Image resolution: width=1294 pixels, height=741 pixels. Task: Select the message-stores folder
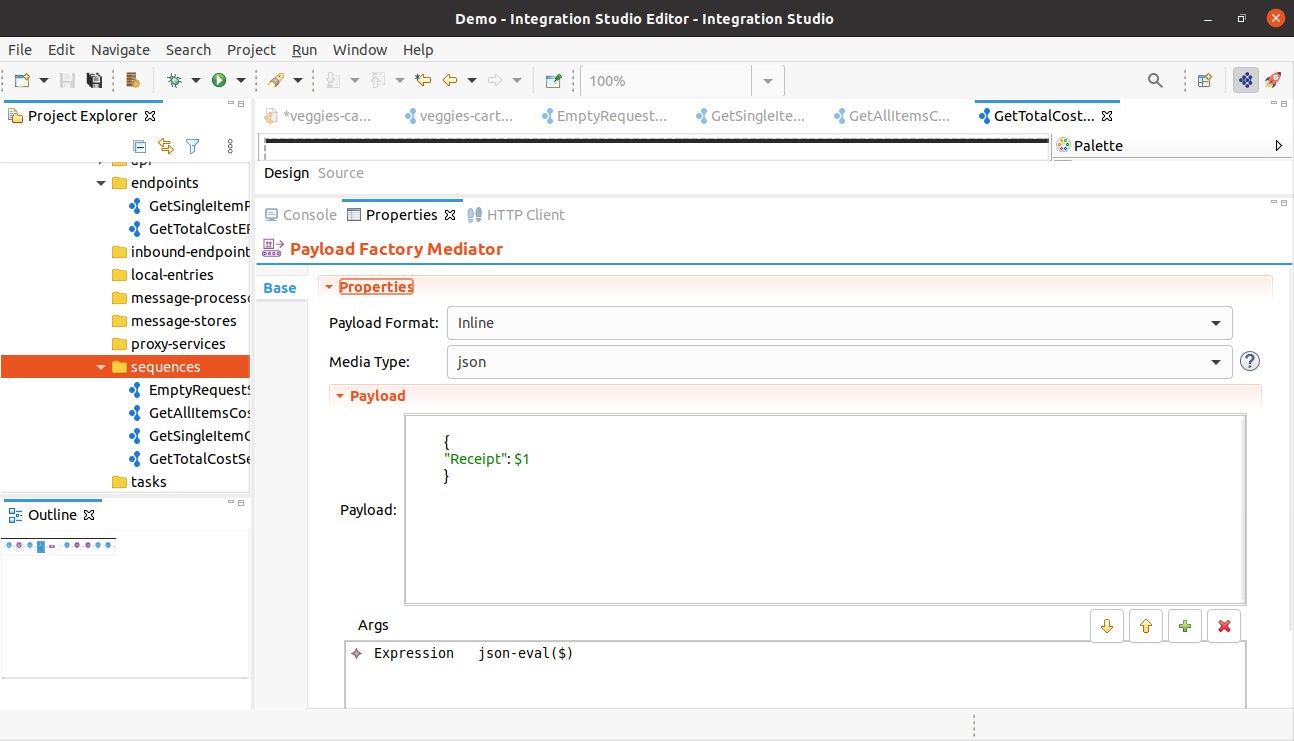click(173, 321)
